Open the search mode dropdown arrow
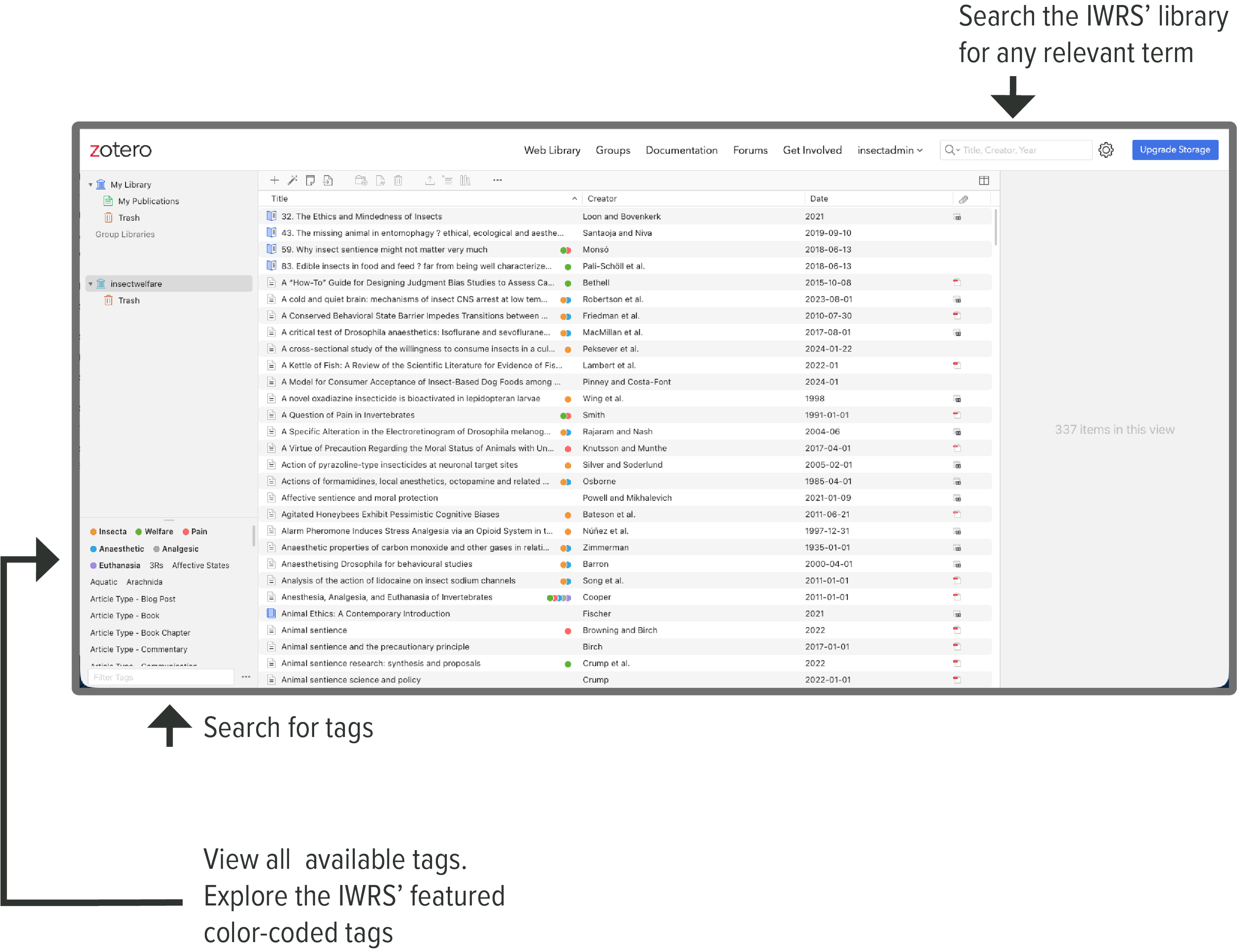Viewport: 1237px width, 952px height. click(958, 150)
